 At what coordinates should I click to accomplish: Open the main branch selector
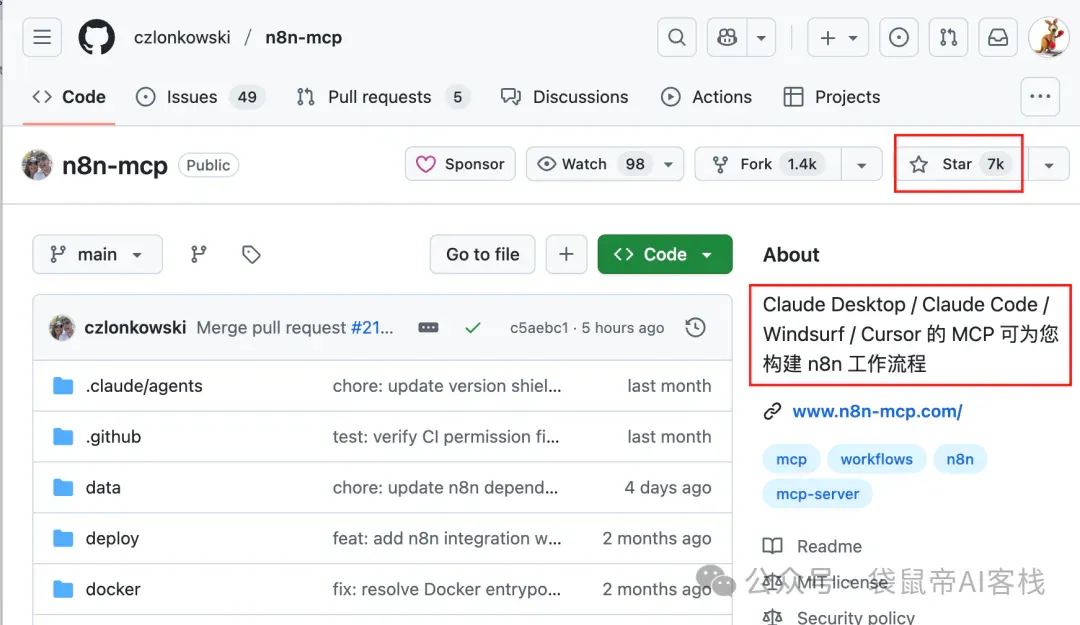97,254
